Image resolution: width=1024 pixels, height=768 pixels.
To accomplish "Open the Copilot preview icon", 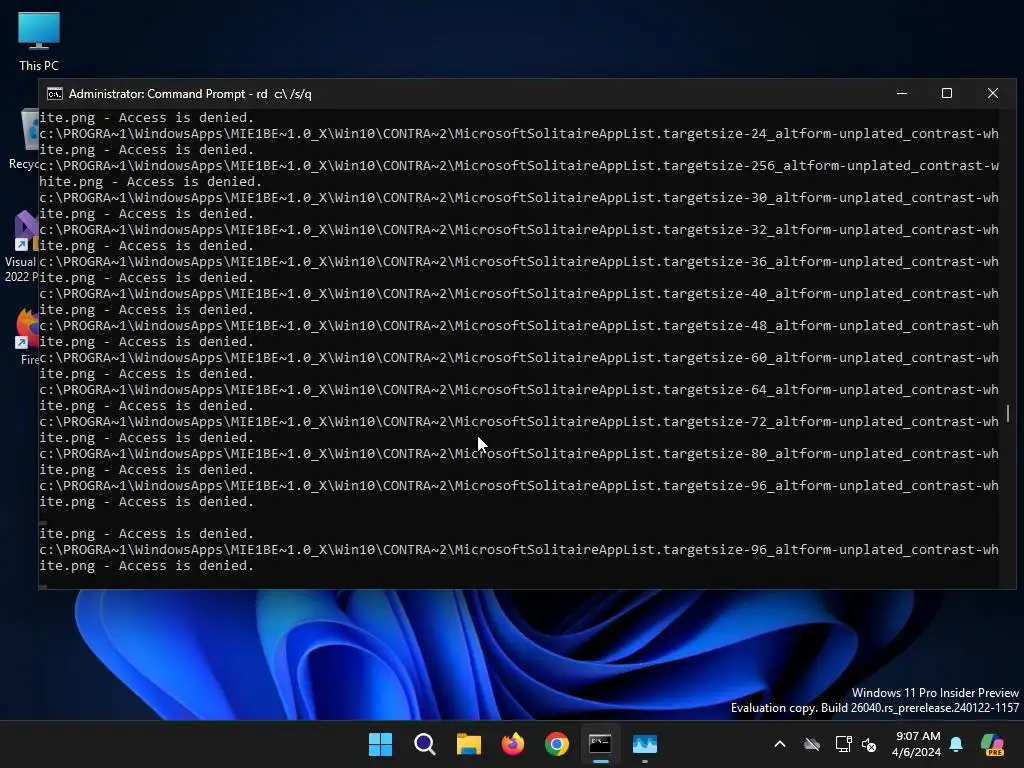I will tap(992, 744).
